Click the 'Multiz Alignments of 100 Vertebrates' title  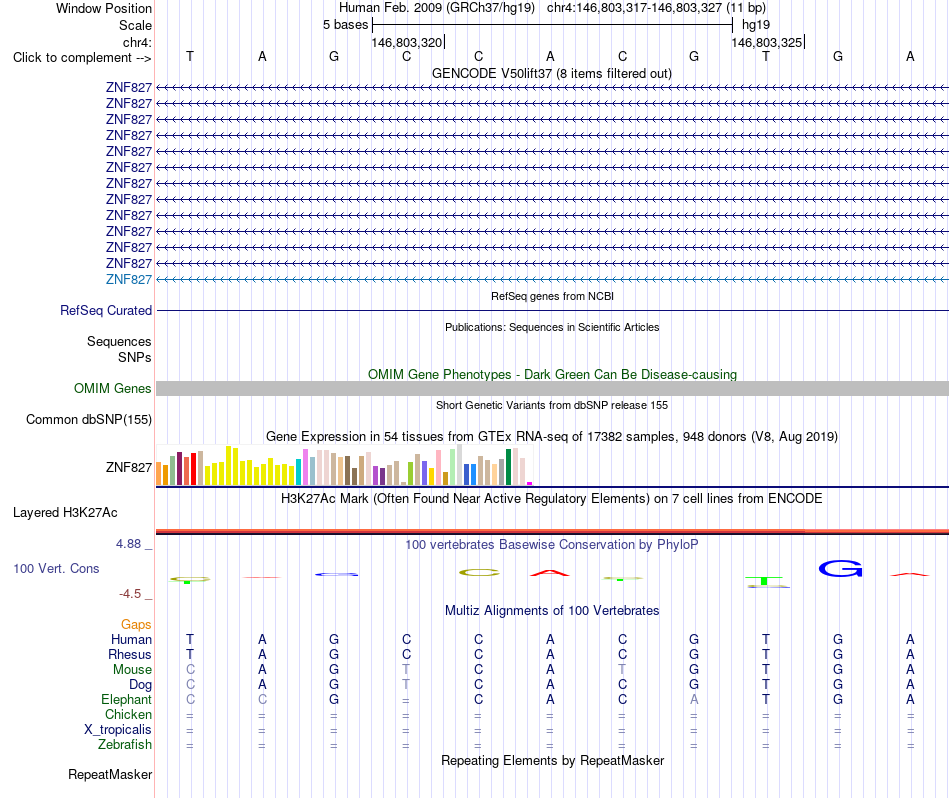(x=551, y=610)
